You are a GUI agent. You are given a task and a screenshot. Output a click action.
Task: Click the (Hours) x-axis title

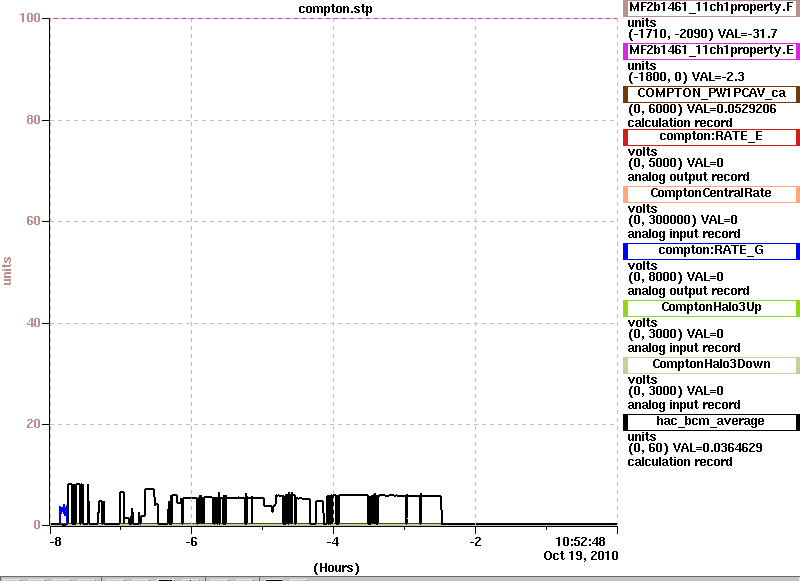click(x=336, y=568)
